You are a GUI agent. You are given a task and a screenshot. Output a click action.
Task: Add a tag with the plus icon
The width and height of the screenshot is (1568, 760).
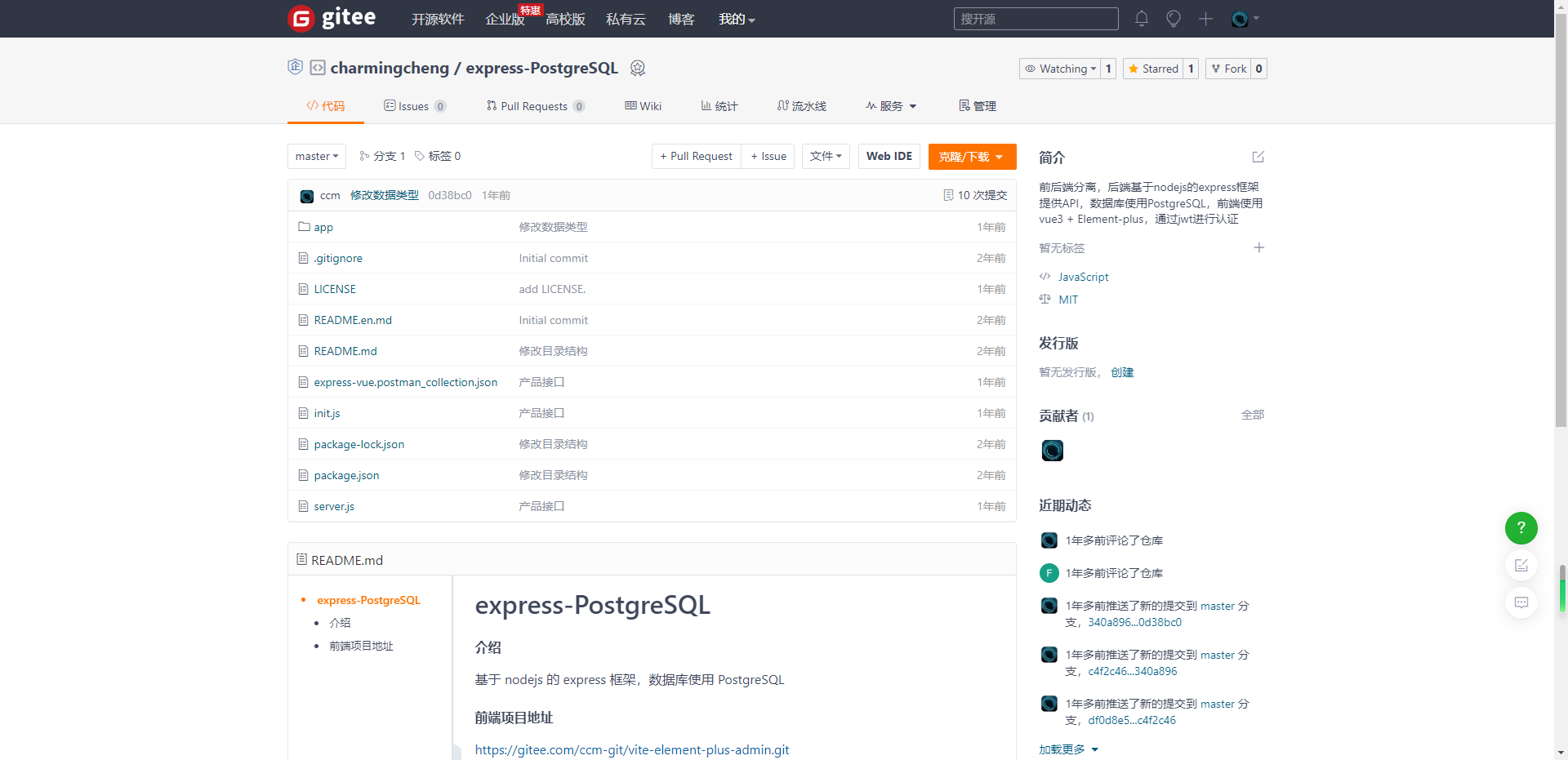pyautogui.click(x=1258, y=248)
